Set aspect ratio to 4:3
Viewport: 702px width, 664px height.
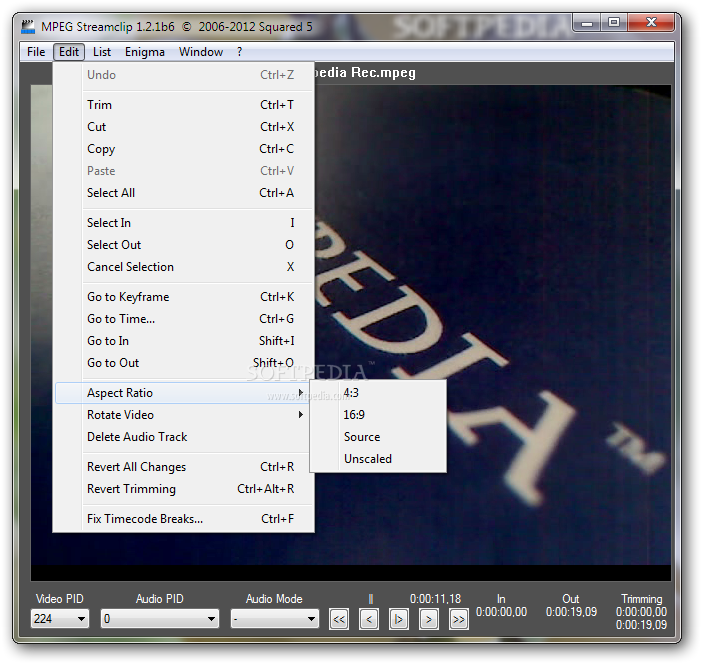378,393
